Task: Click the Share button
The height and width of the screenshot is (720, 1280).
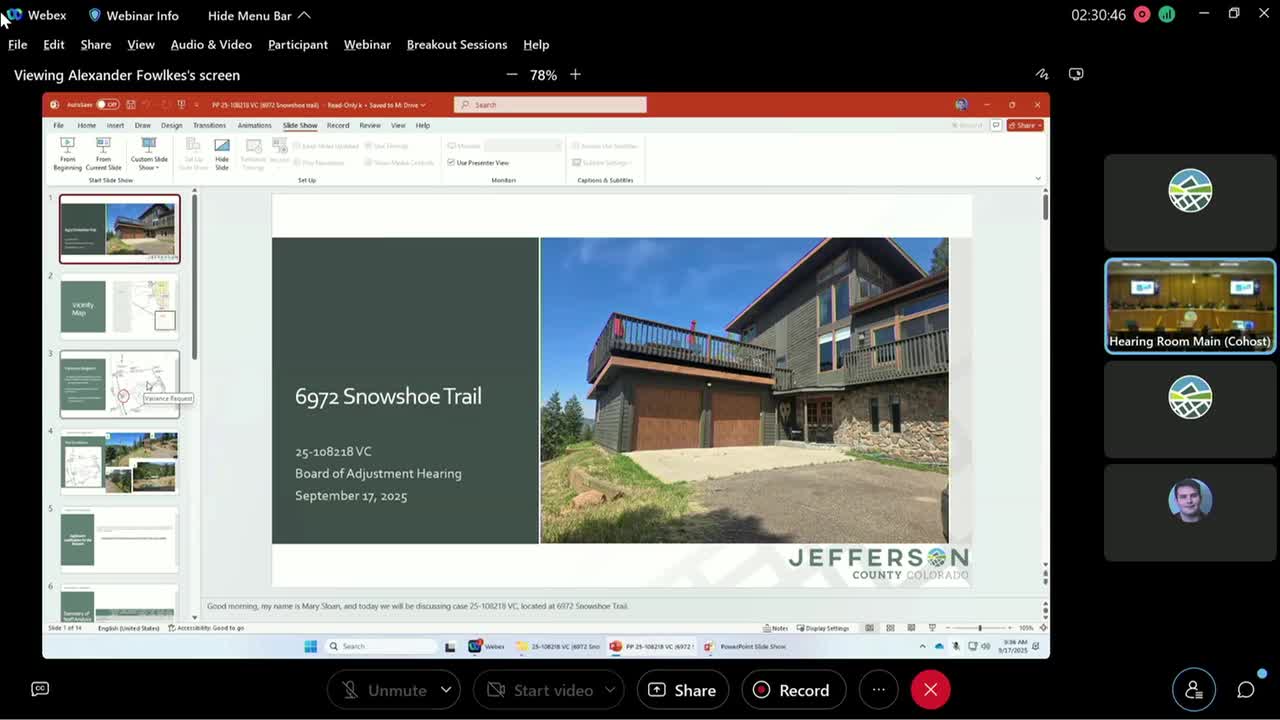Action: 682,690
